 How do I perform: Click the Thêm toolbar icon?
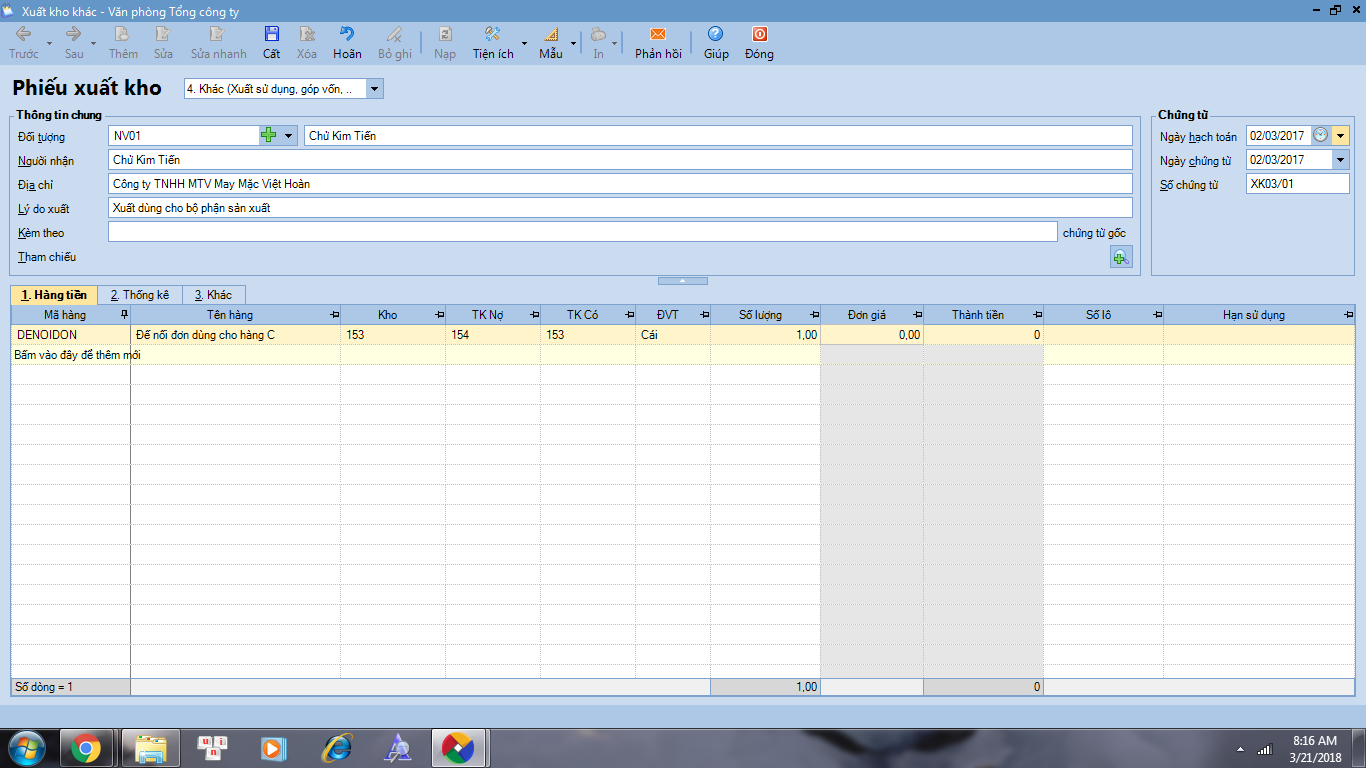[123, 43]
